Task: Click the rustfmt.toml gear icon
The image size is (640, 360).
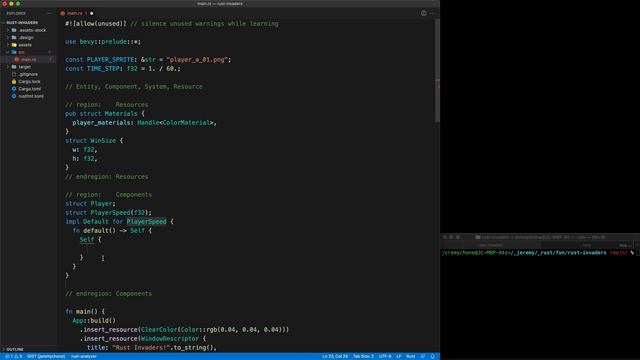Action: point(14,96)
